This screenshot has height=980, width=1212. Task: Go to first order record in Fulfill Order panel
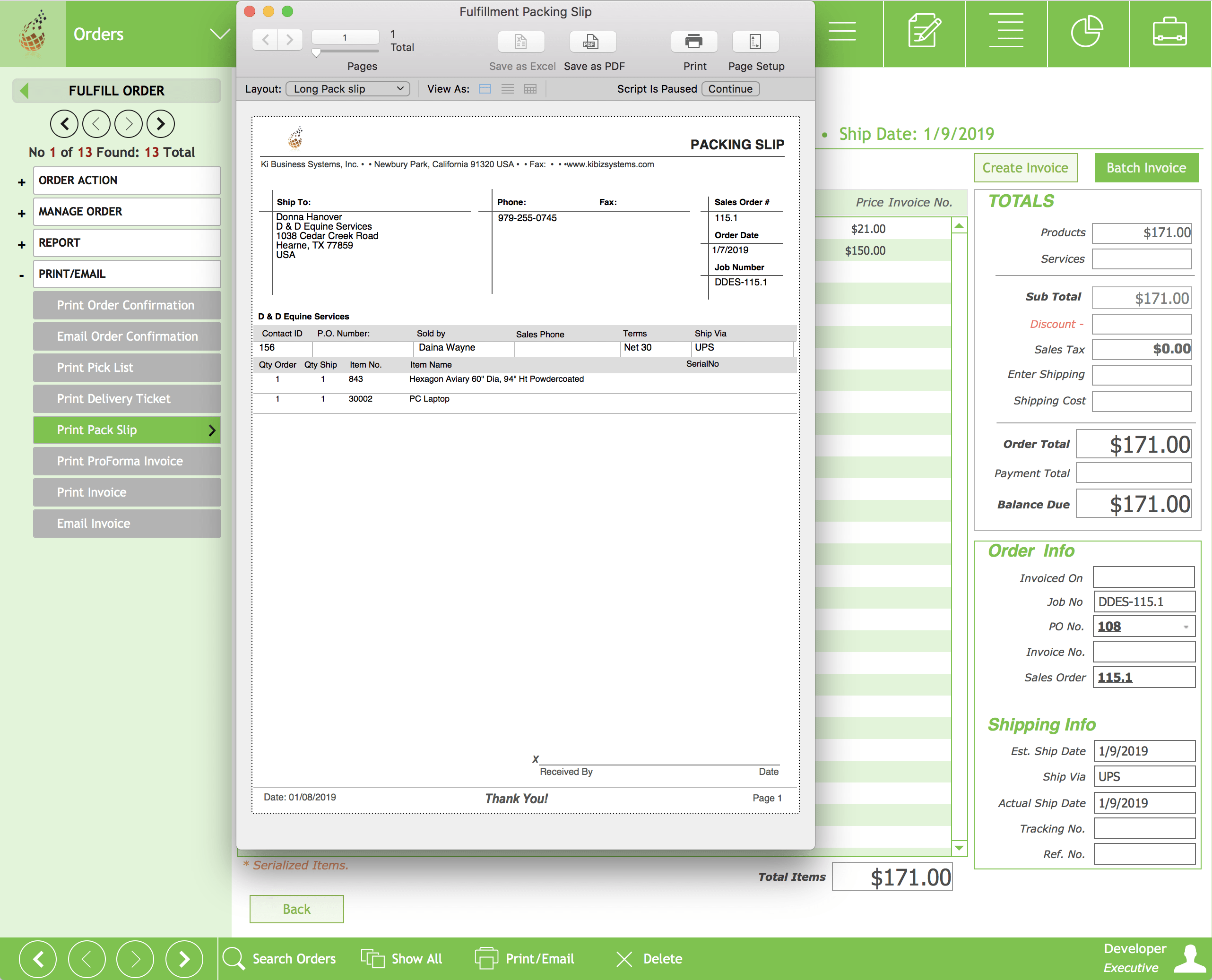point(64,124)
